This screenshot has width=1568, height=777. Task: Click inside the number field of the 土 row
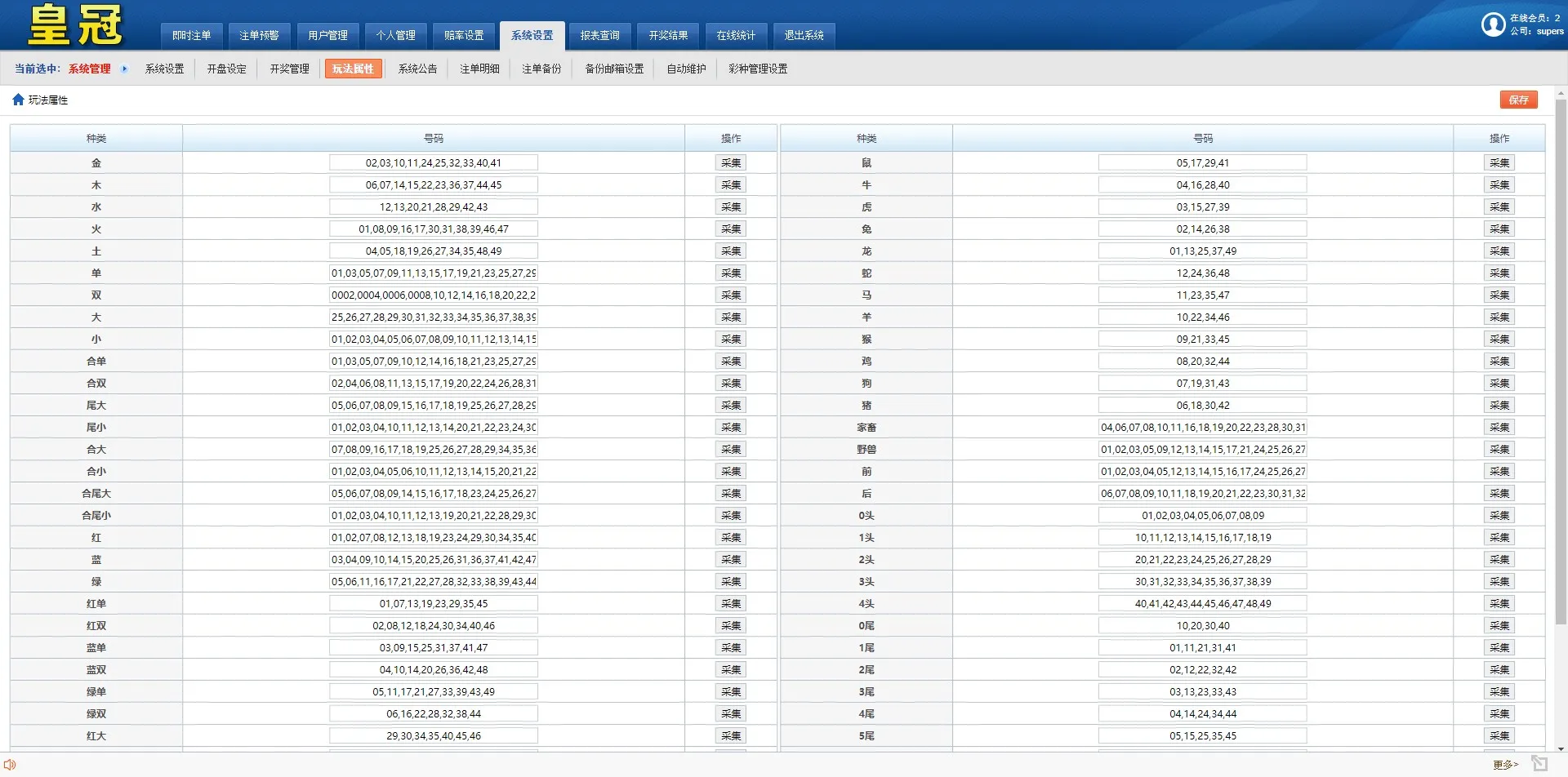433,251
